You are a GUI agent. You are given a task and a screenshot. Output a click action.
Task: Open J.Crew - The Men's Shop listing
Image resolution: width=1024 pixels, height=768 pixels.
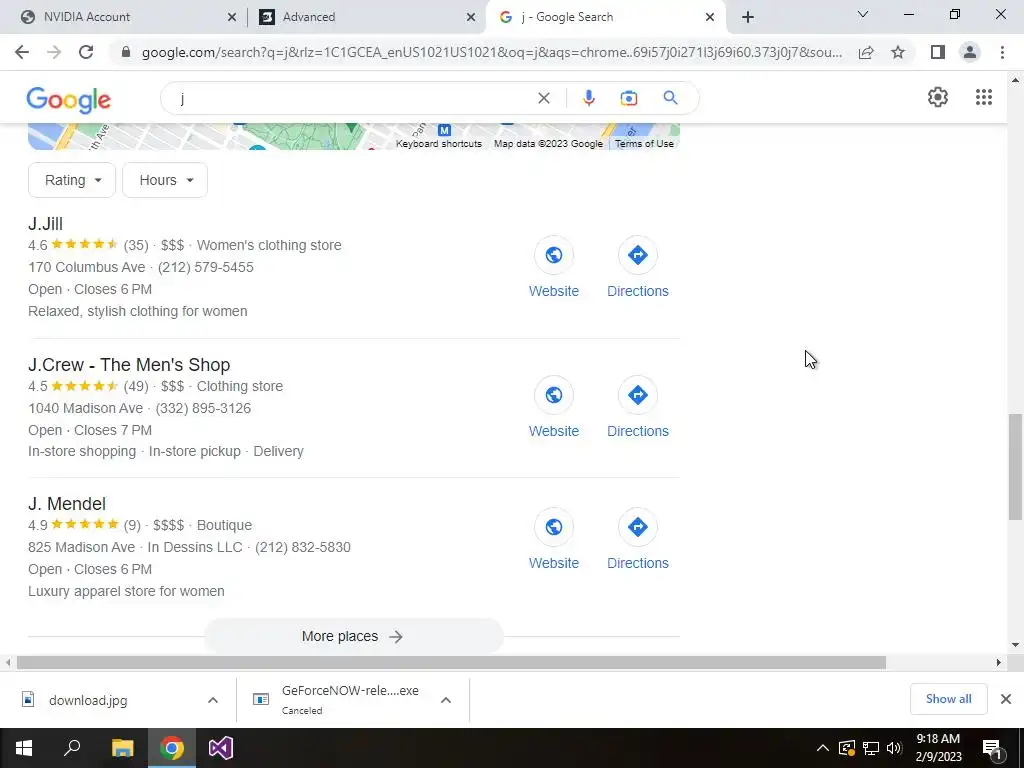[129, 364]
